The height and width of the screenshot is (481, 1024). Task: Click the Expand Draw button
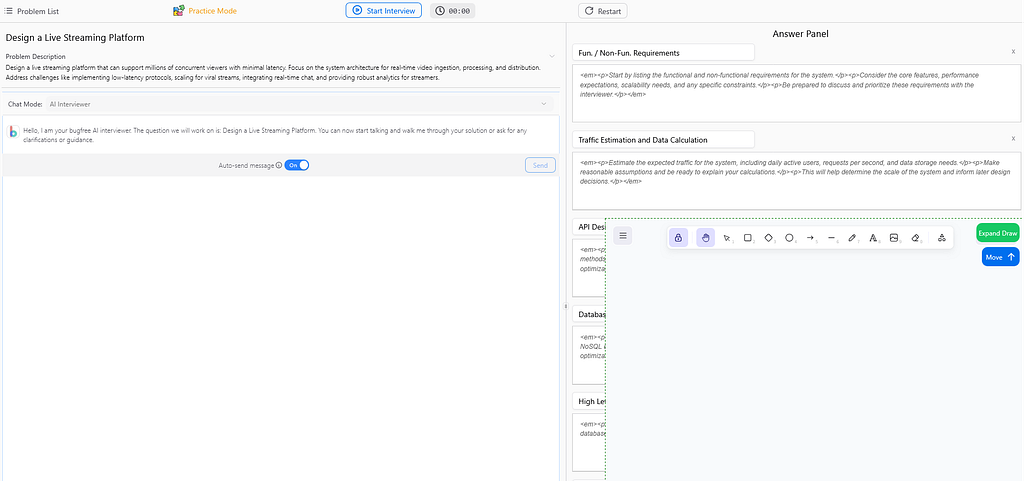998,233
